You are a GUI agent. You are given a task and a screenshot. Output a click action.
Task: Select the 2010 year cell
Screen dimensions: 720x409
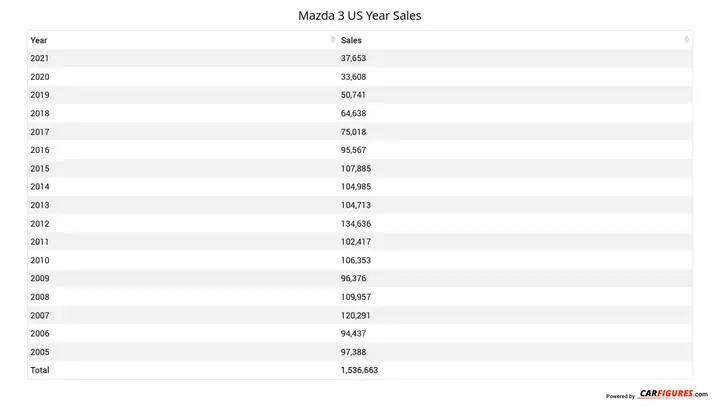point(40,260)
